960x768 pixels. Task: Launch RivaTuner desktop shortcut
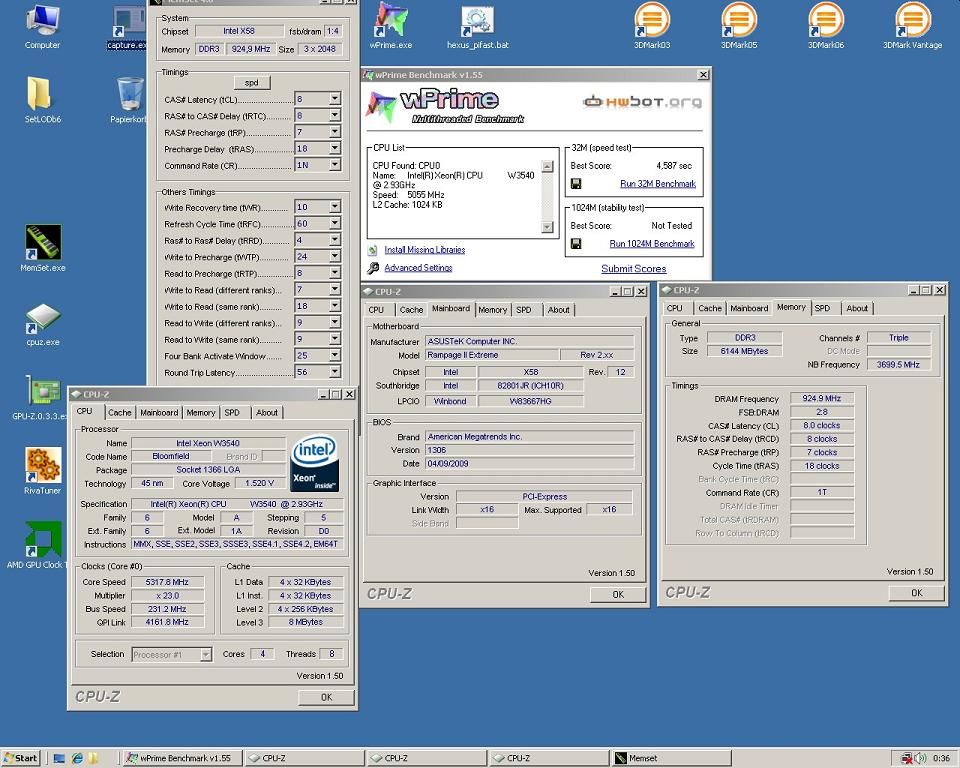[42, 471]
